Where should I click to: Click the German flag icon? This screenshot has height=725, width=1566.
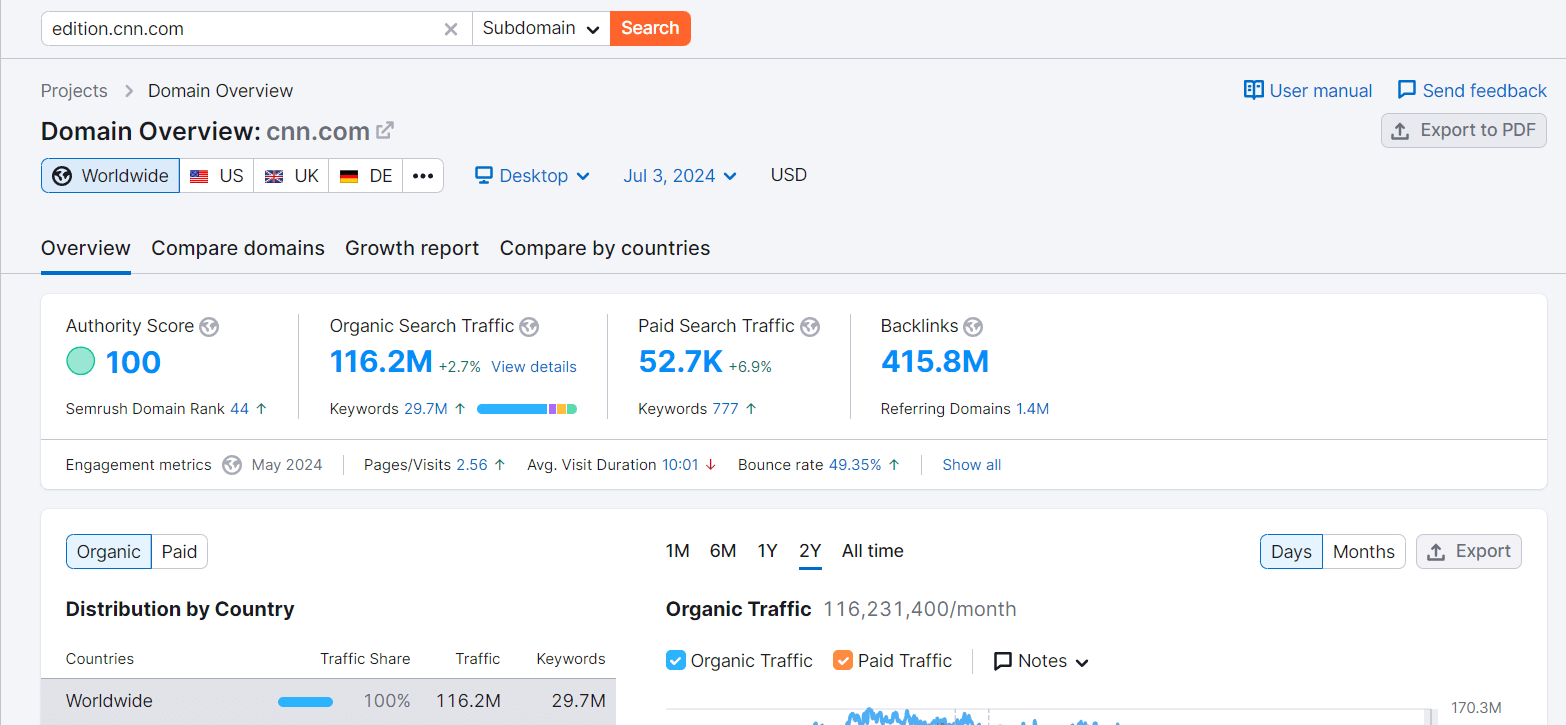pyautogui.click(x=349, y=176)
